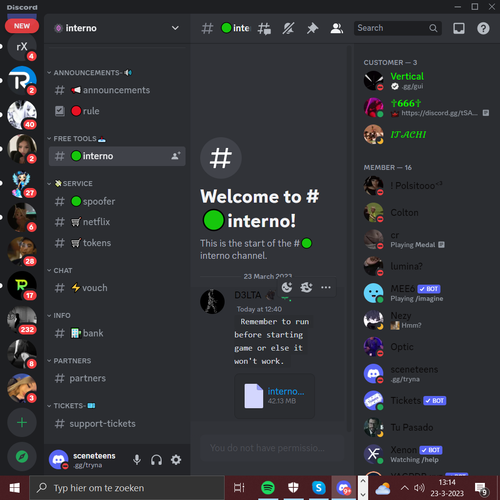Viewport: 500px width, 500px height.
Task: Click D3LTA's message avatar
Action: (212, 302)
